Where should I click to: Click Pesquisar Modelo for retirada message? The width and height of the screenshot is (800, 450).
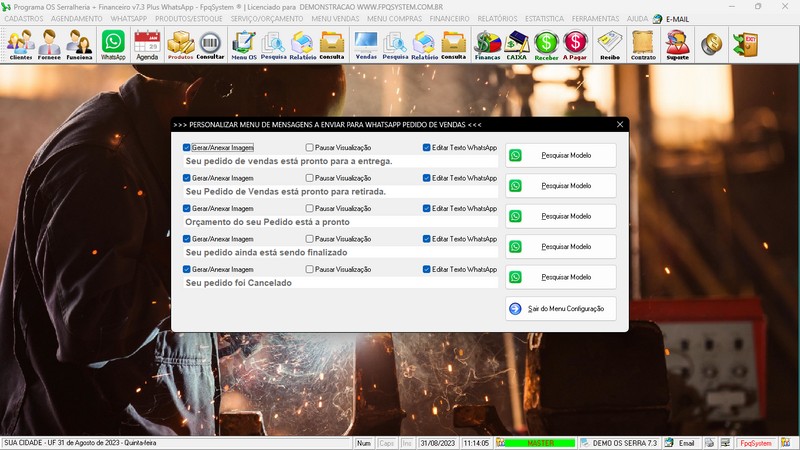pos(561,186)
